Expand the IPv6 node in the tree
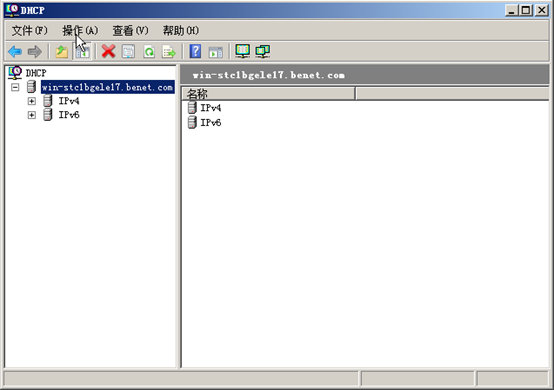The height and width of the screenshot is (390, 554). pyautogui.click(x=31, y=115)
